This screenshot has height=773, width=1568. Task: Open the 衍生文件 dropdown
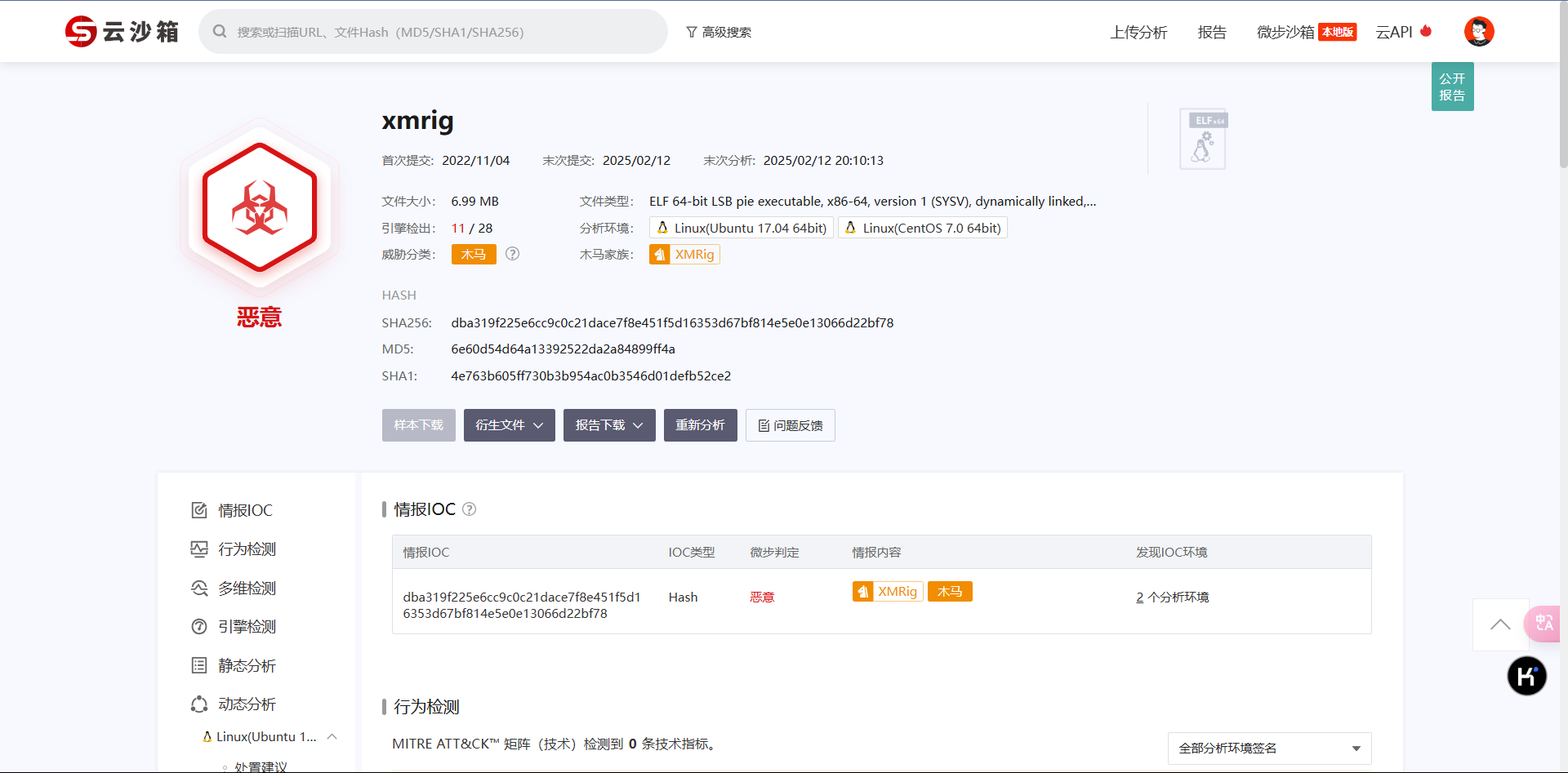click(510, 425)
